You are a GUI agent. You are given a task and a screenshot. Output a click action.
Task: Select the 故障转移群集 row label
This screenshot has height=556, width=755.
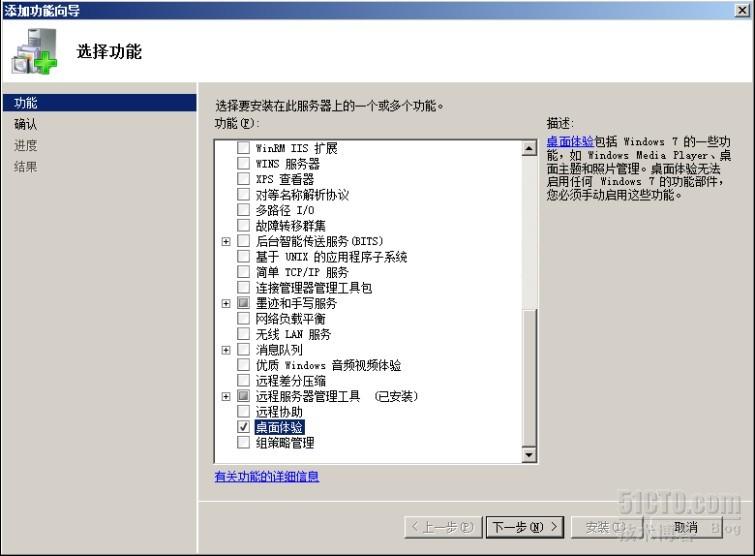(290, 225)
